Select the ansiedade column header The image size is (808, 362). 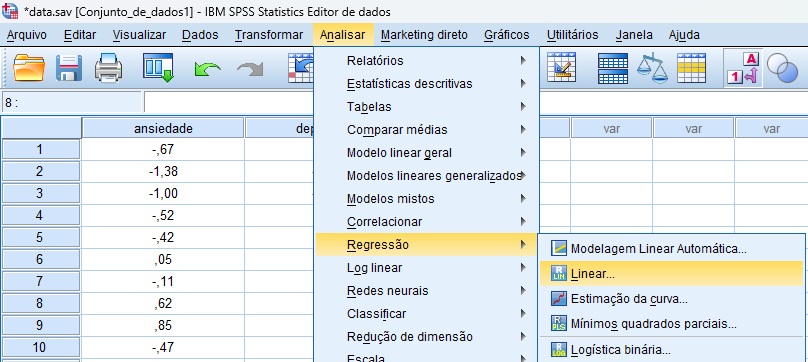(163, 128)
